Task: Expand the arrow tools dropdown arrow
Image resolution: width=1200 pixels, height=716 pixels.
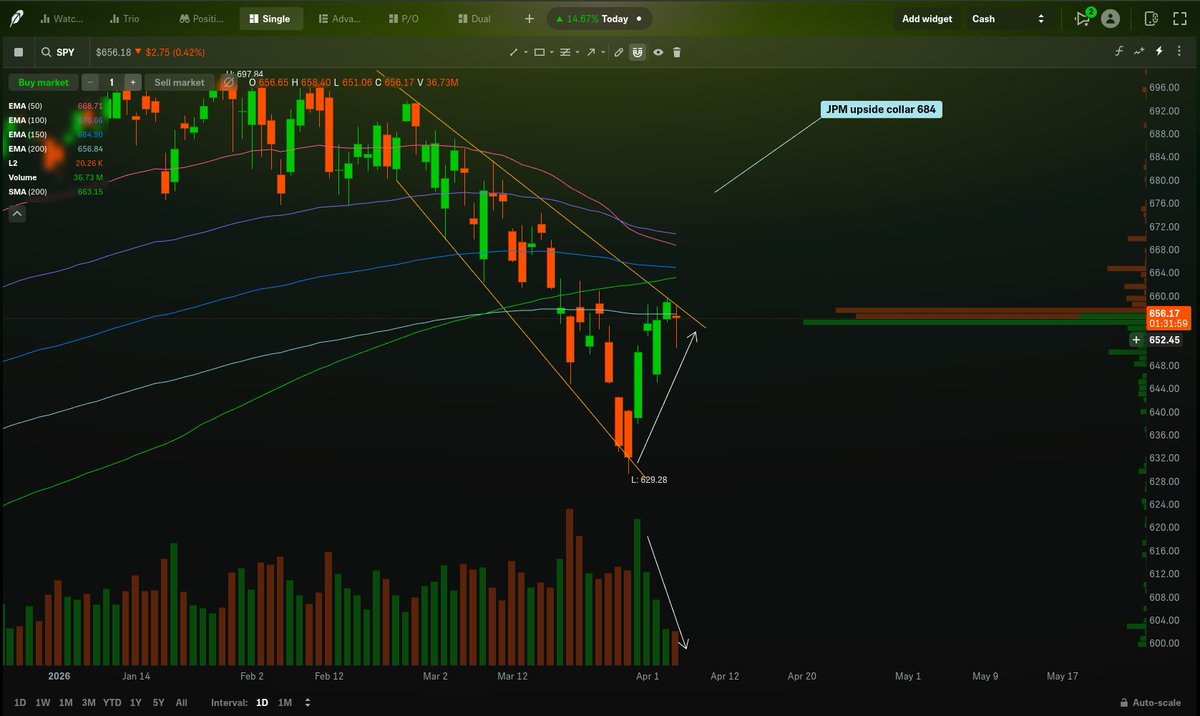Action: [x=603, y=52]
